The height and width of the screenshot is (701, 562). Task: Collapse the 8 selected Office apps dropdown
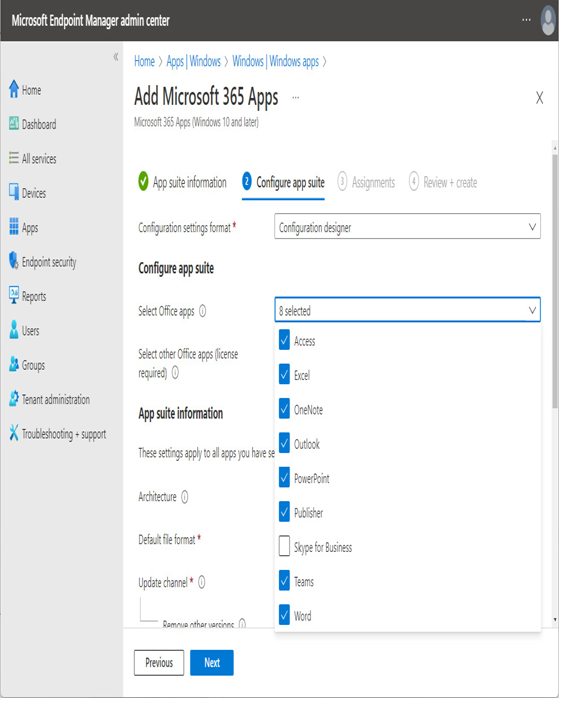(x=409, y=311)
